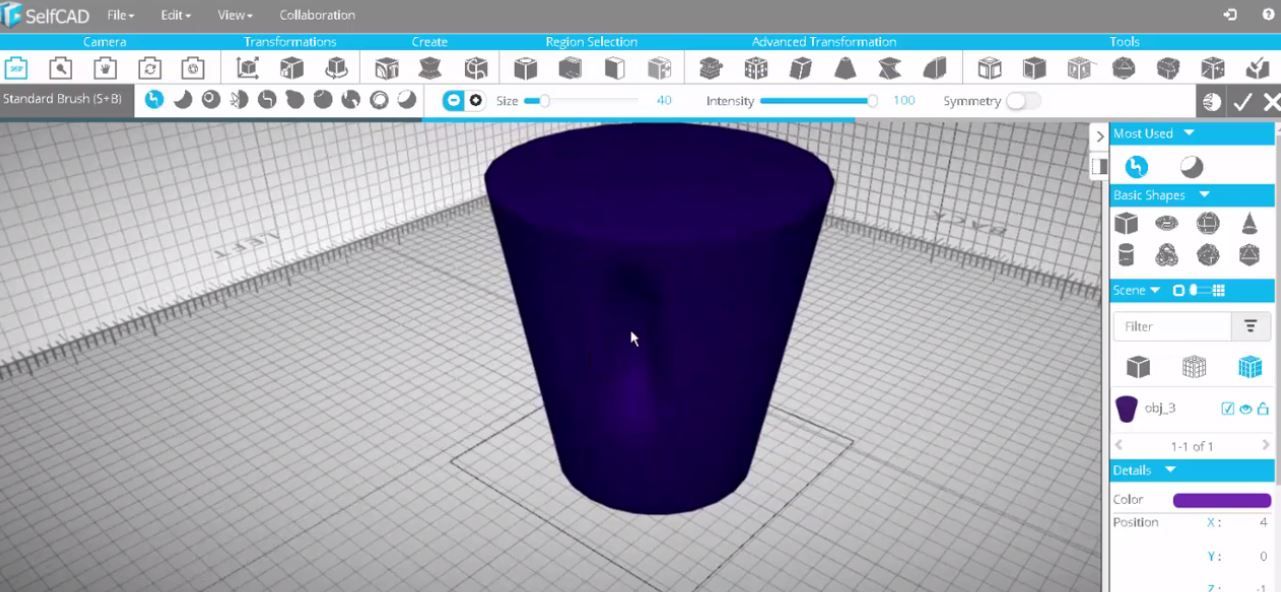Select the Magnify tool in the Camera toolbar

click(58, 67)
